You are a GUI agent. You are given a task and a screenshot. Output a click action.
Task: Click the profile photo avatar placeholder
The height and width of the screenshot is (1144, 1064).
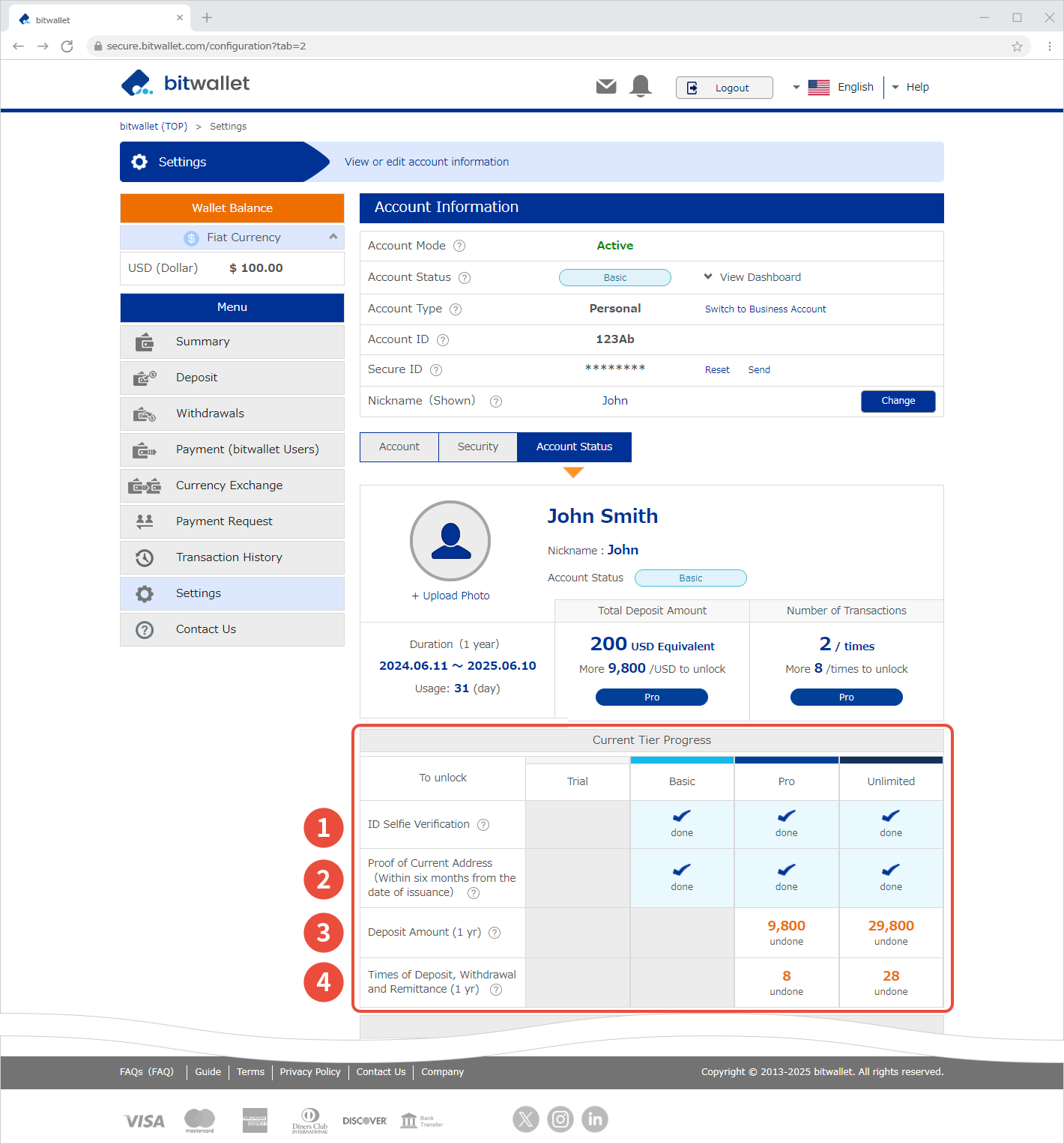(x=450, y=541)
